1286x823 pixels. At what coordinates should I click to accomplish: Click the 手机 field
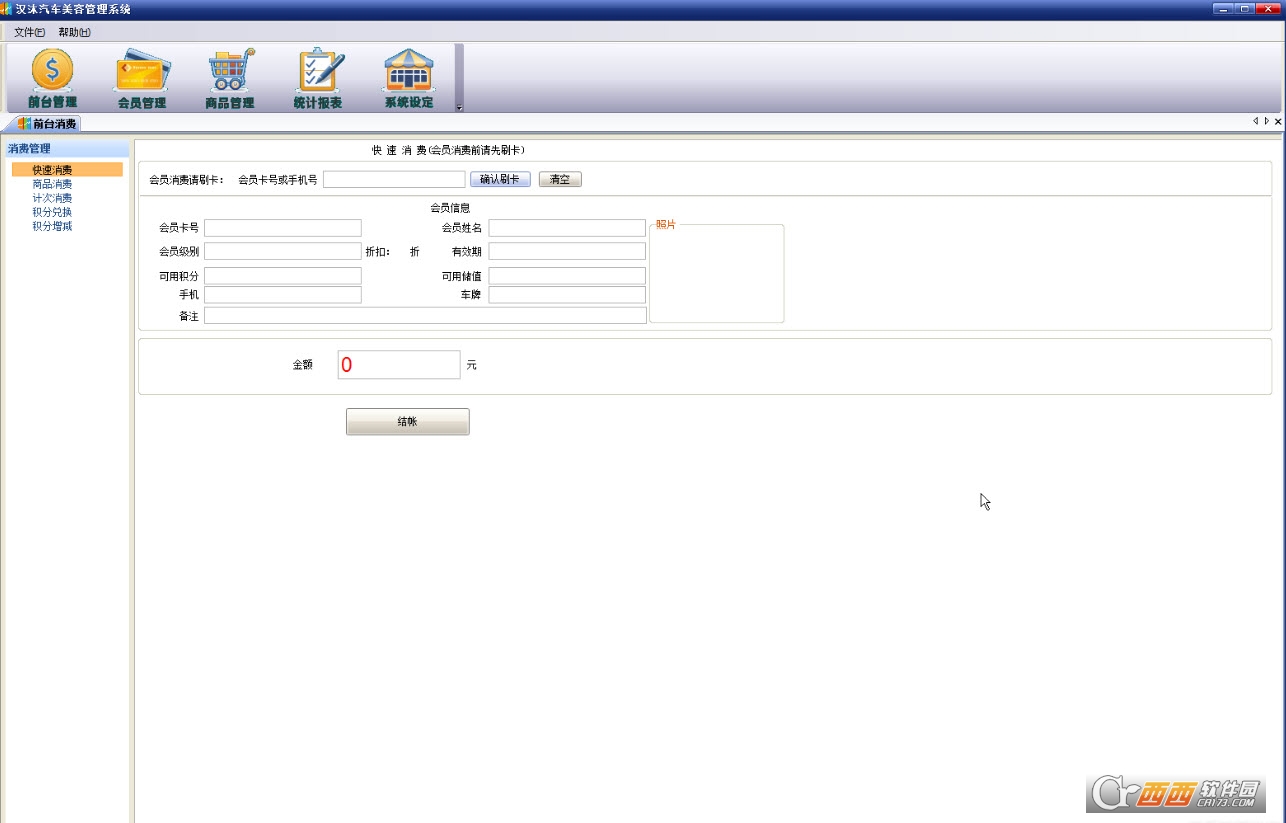point(283,295)
